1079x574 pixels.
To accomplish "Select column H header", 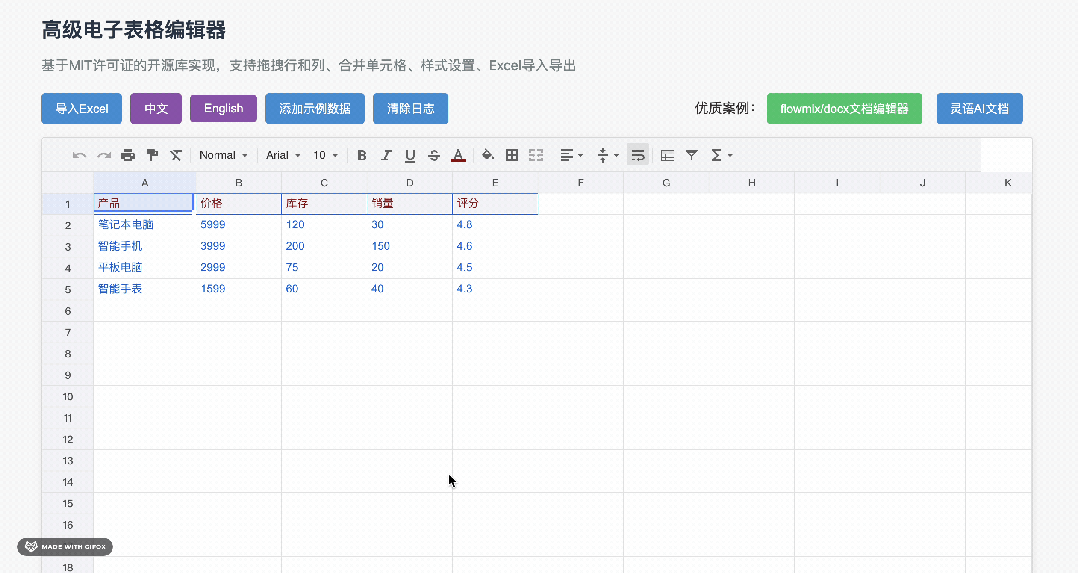I will 751,182.
